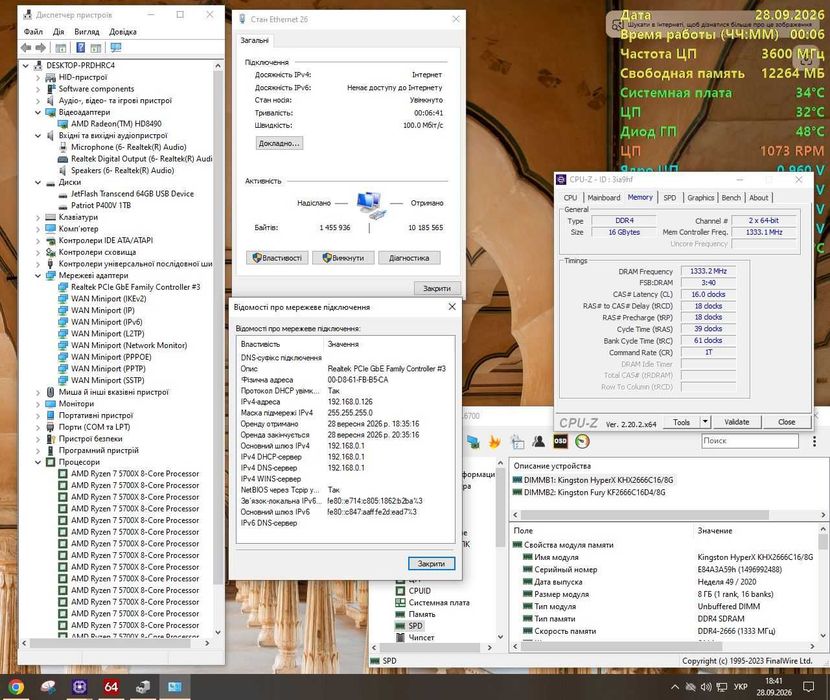Show hidden system tray icons chevron
The height and width of the screenshot is (700, 830).
click(674, 687)
